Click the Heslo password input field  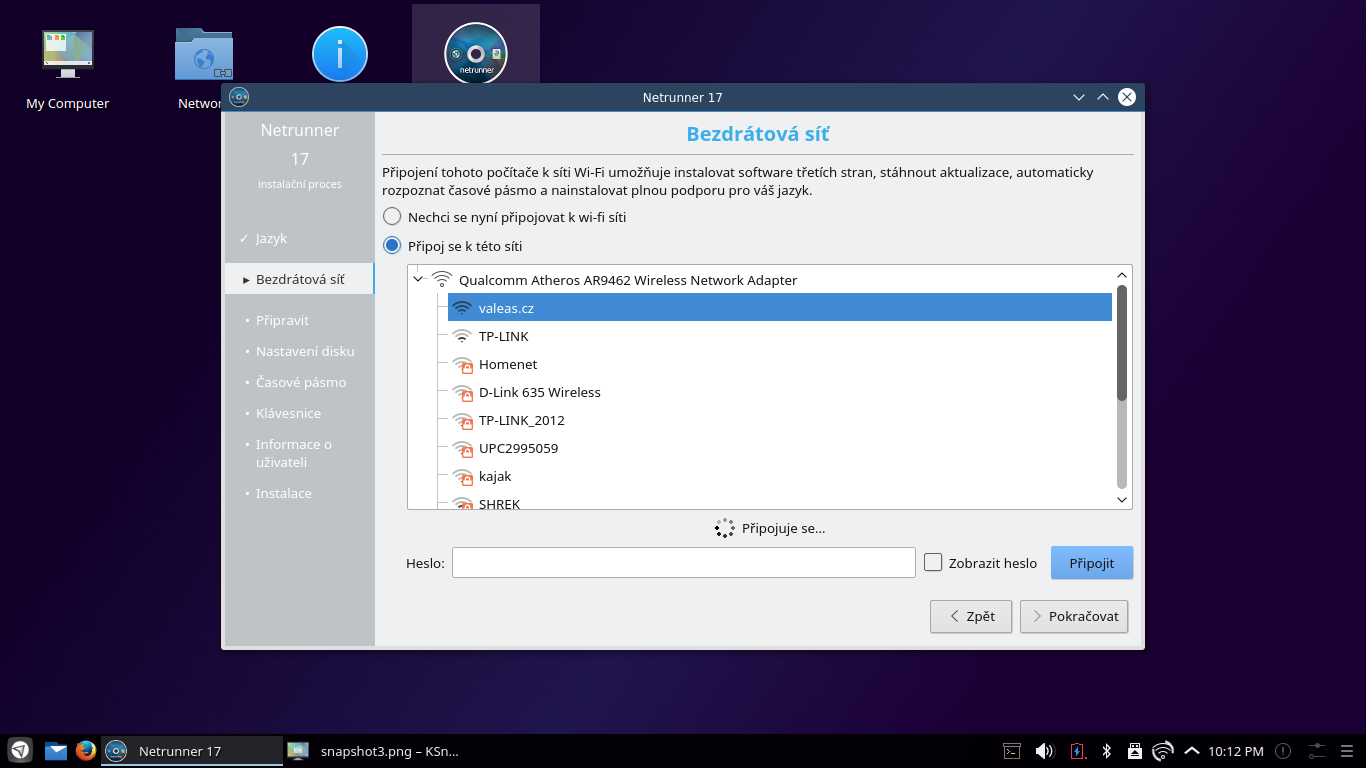pyautogui.click(x=684, y=562)
